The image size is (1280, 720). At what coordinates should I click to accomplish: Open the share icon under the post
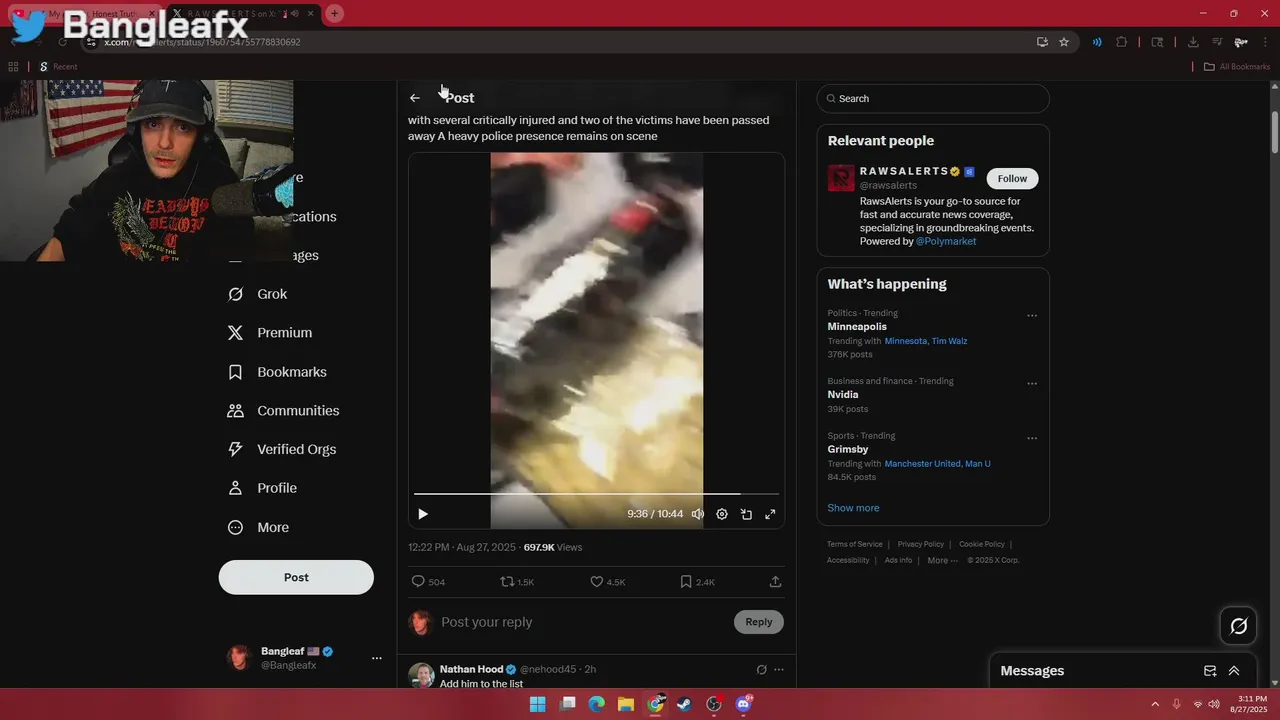775,582
